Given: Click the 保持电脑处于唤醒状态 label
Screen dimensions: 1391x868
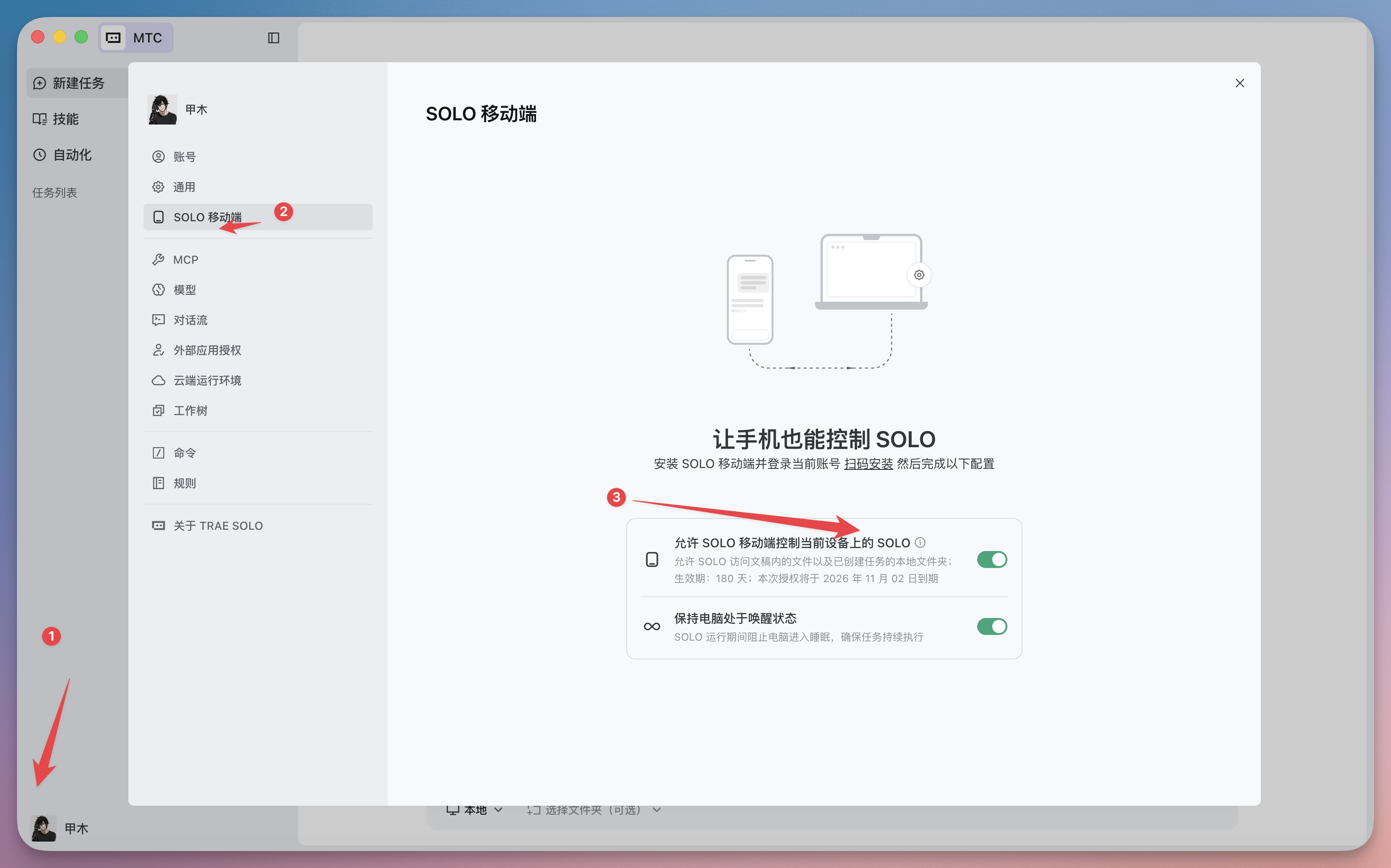Looking at the screenshot, I should (x=735, y=618).
